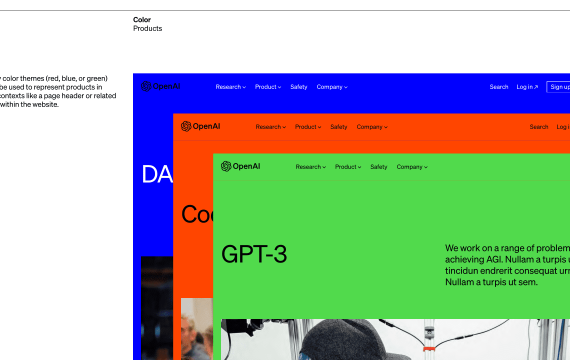Click the color themes description text

coord(58,91)
